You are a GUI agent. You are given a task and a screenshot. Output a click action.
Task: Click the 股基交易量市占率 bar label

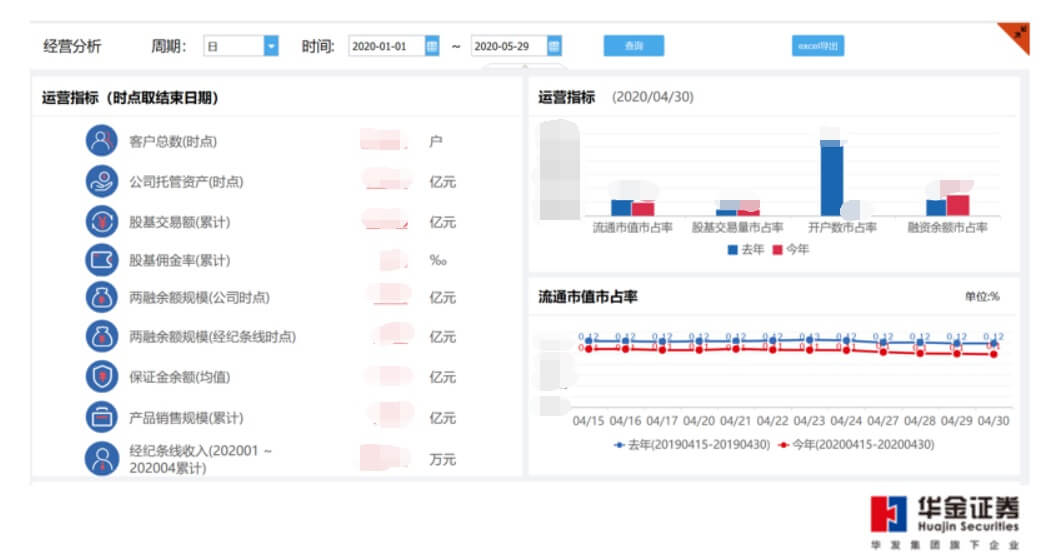click(737, 227)
